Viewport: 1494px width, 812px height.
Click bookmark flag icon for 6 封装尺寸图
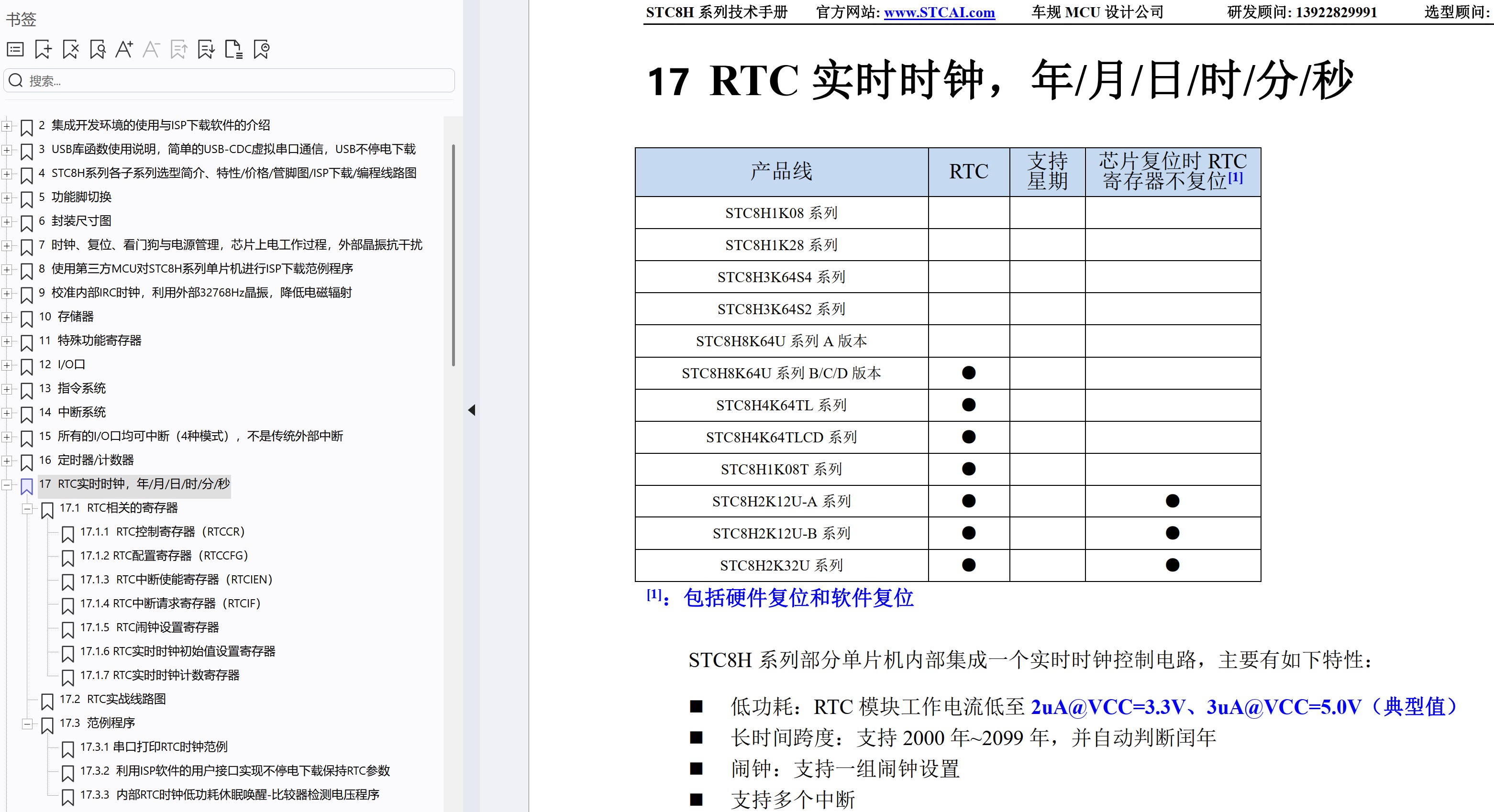(x=27, y=223)
